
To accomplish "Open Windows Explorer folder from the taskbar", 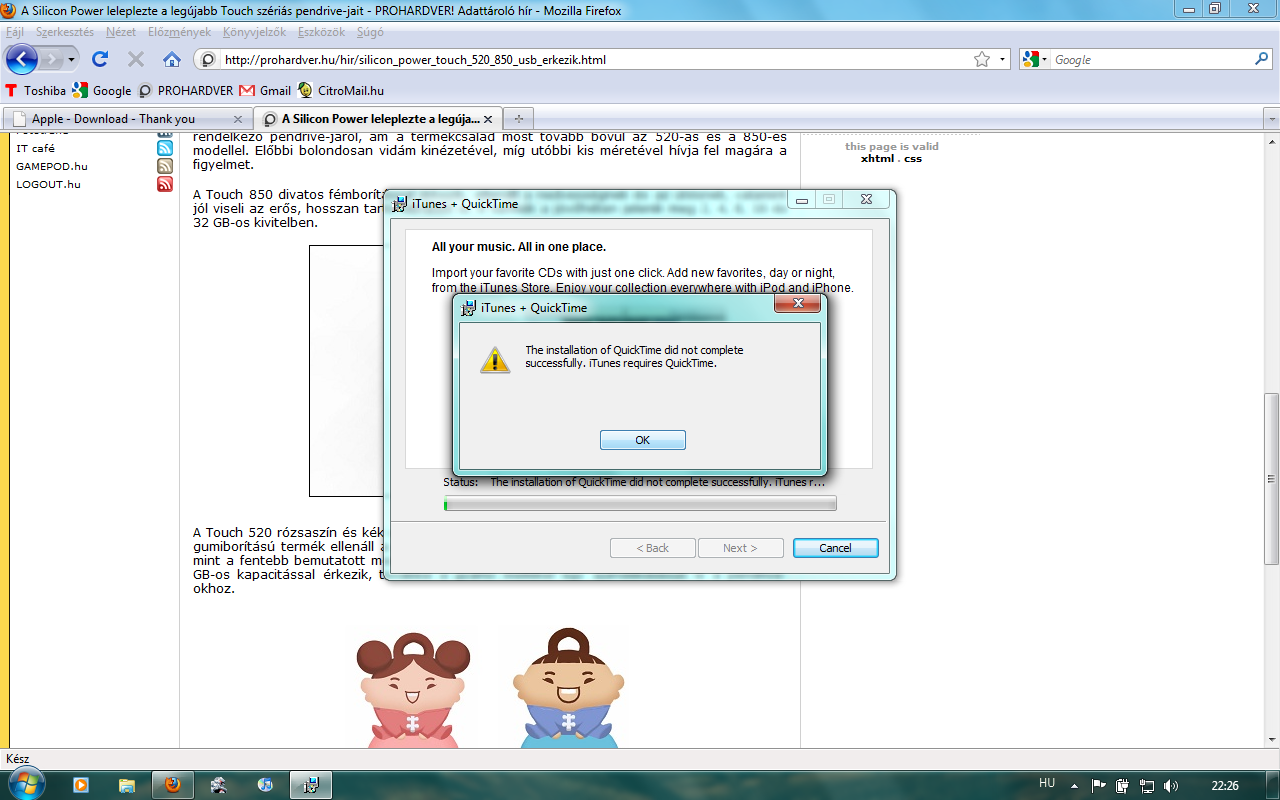I will click(126, 785).
